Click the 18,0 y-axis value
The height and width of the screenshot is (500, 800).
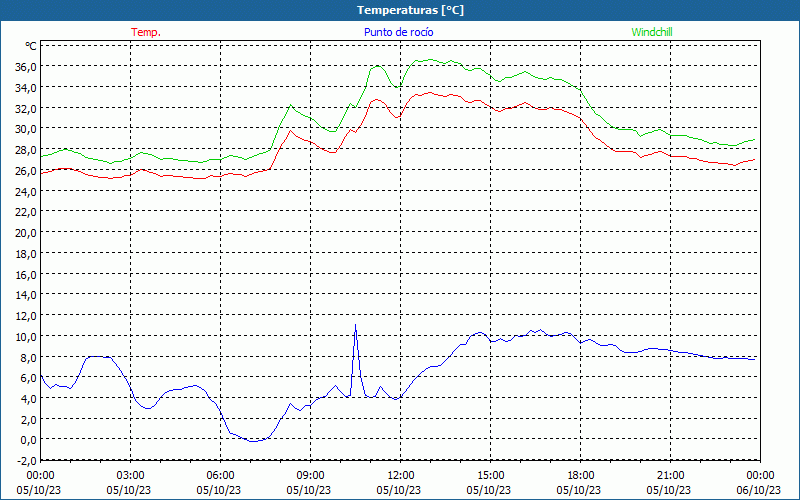tap(26, 254)
